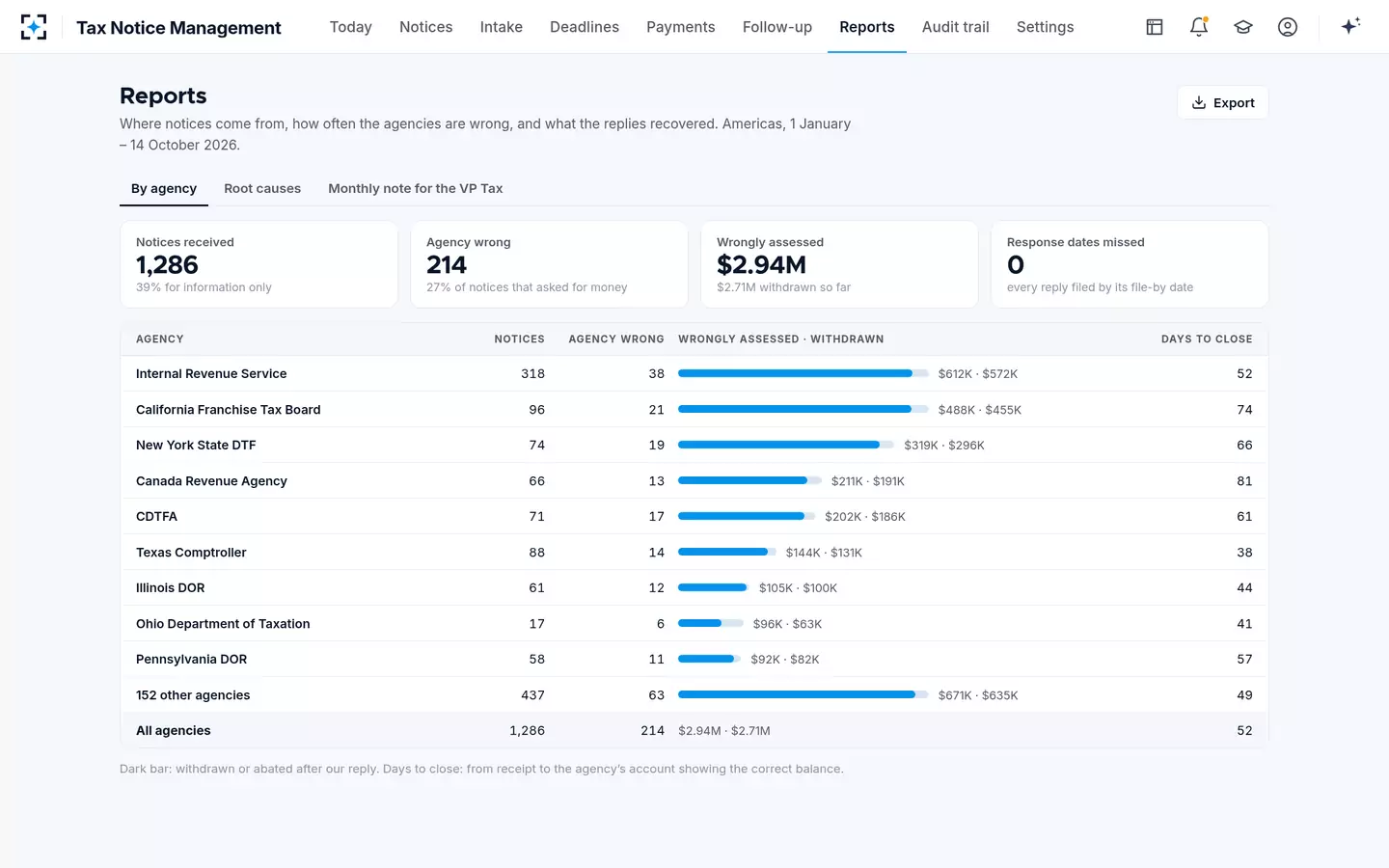Switch to the Root causes tab
This screenshot has height=868, width=1389.
click(262, 189)
